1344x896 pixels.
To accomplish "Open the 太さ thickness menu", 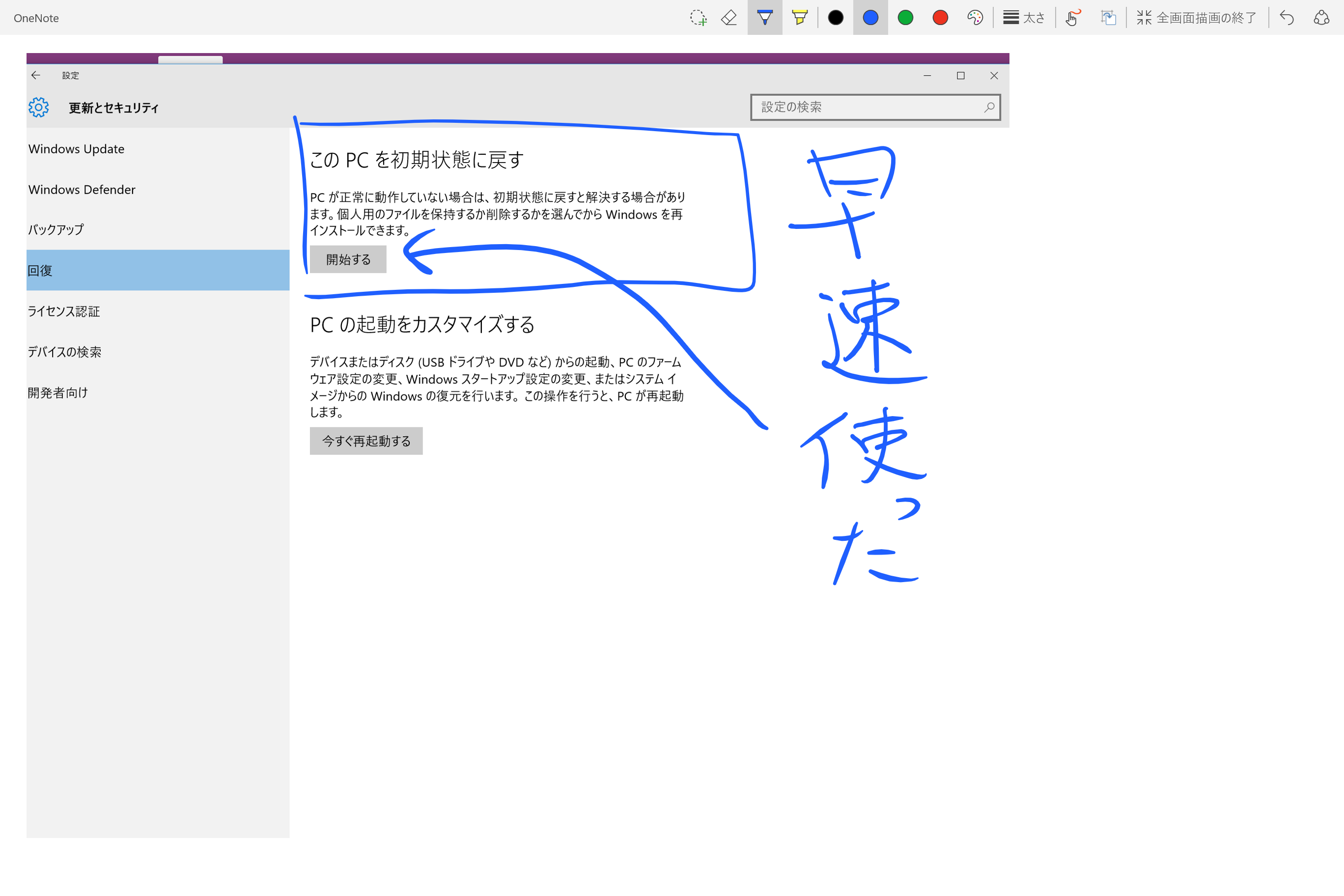I will pos(1024,18).
